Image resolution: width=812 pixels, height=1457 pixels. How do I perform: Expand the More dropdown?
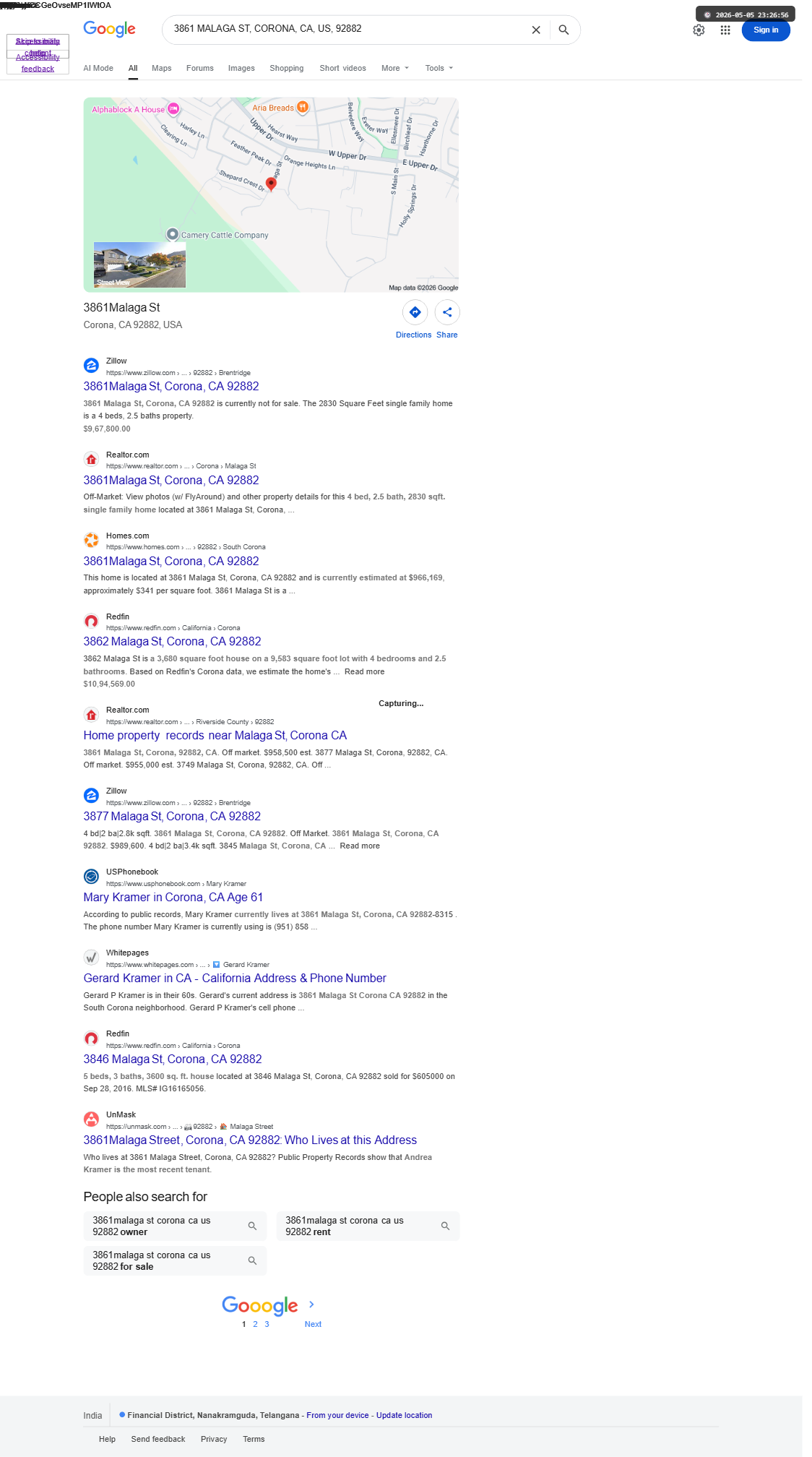395,68
